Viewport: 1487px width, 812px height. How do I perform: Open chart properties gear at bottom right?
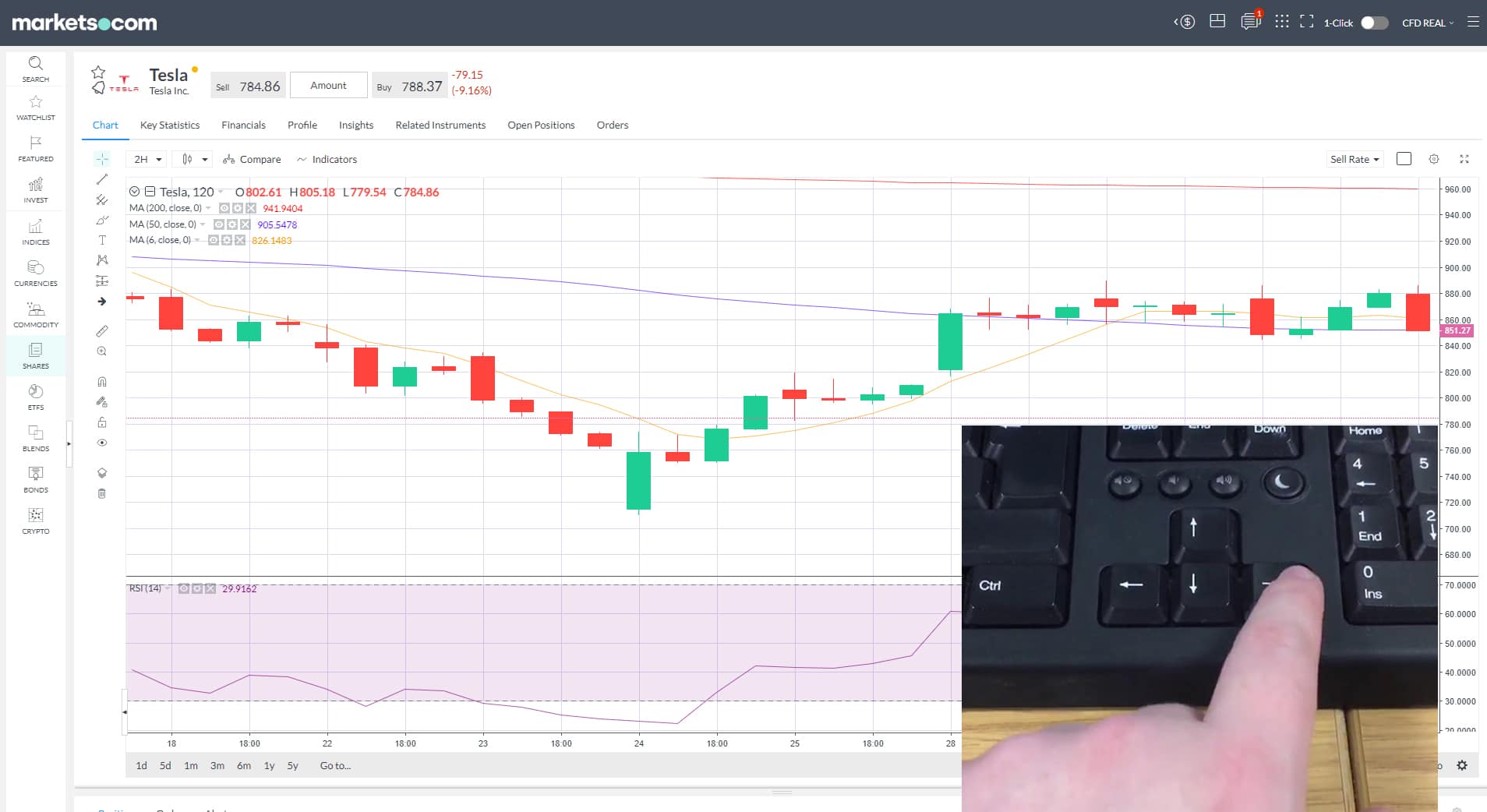pyautogui.click(x=1462, y=765)
